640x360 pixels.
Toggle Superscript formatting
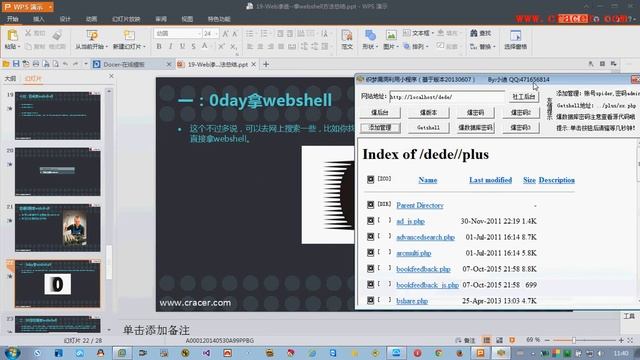click(x=221, y=47)
